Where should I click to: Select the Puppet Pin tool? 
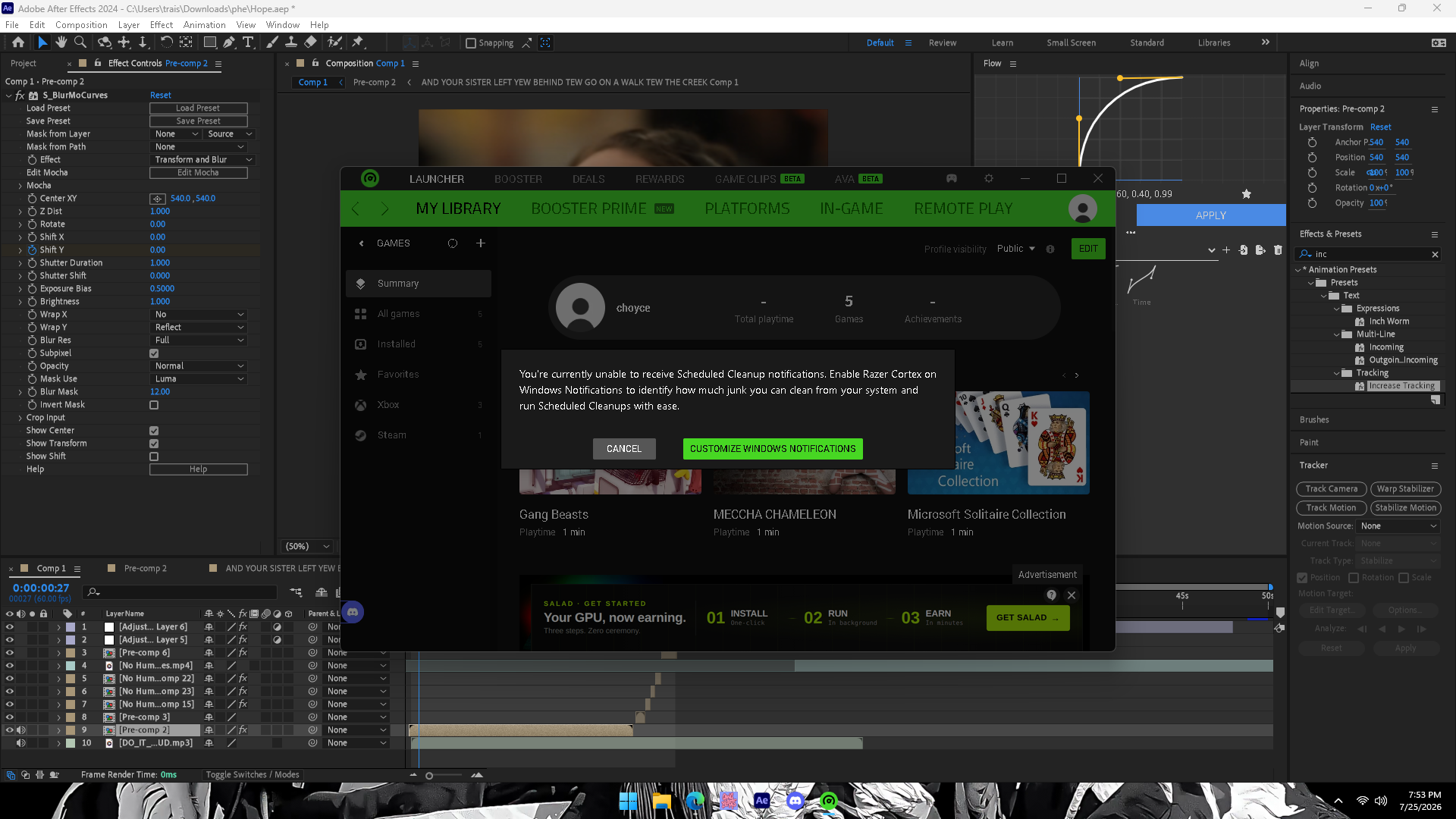tap(358, 42)
